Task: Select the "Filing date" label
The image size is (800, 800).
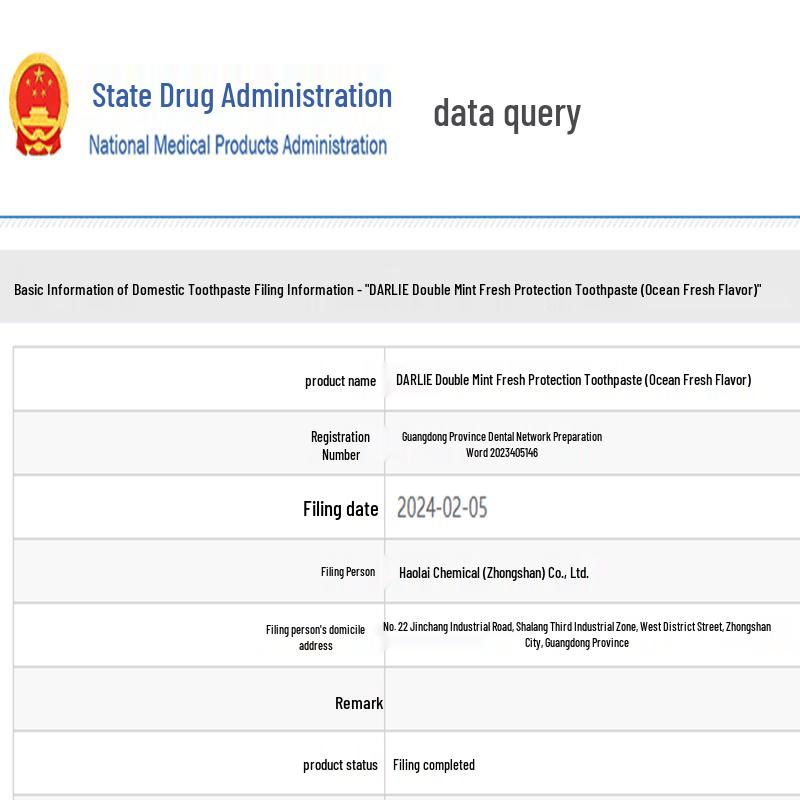Action: pos(340,509)
